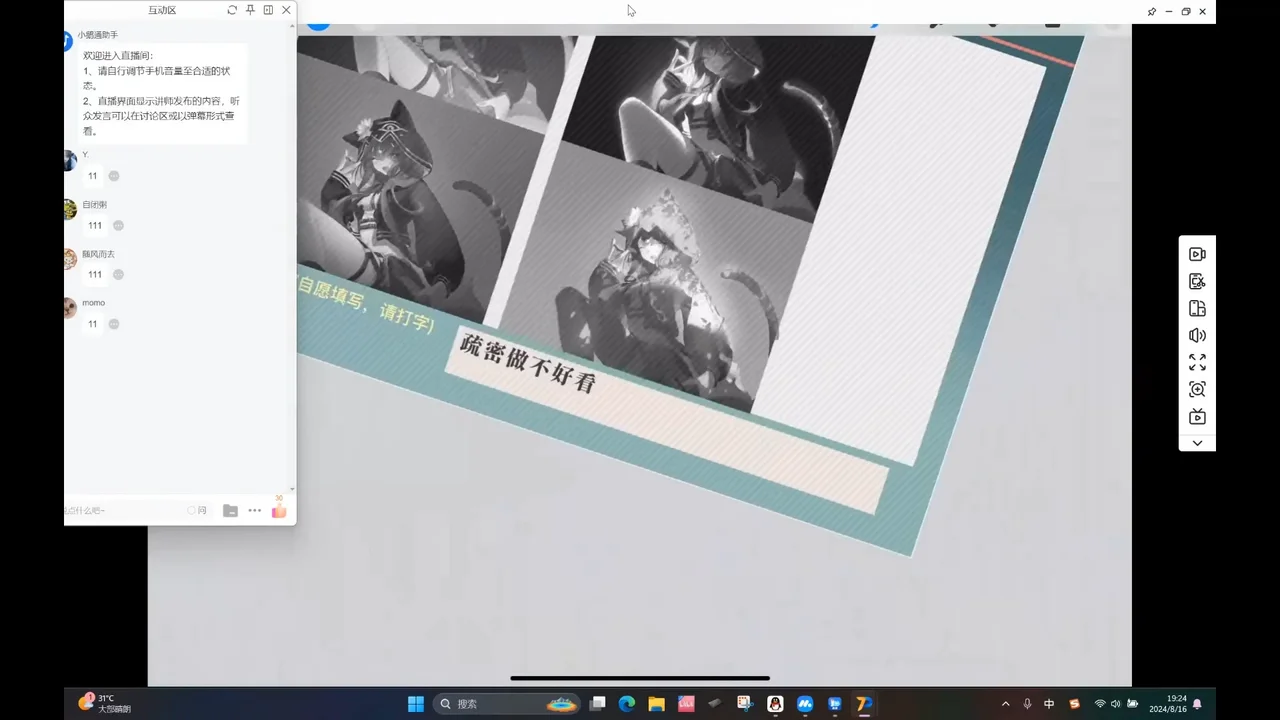Toggle the 问 question option
Screen dimensions: 1280x720
click(x=197, y=511)
